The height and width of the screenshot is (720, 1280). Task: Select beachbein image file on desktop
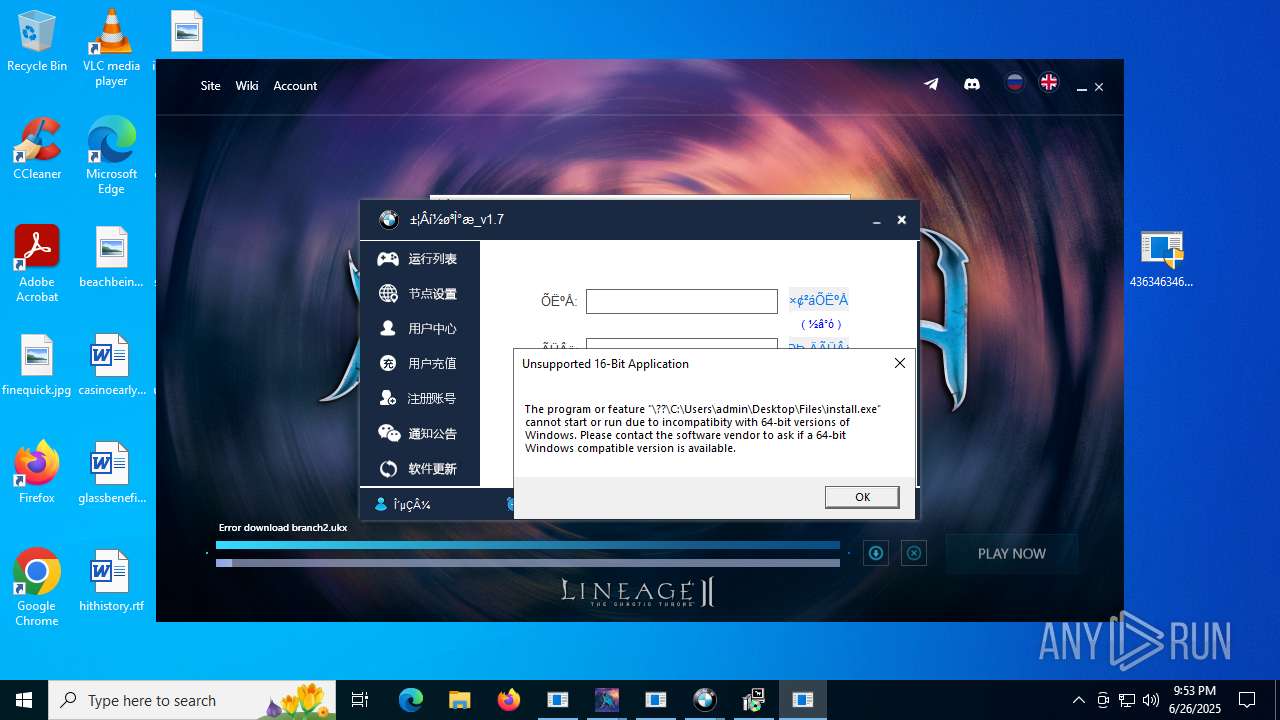click(x=111, y=257)
